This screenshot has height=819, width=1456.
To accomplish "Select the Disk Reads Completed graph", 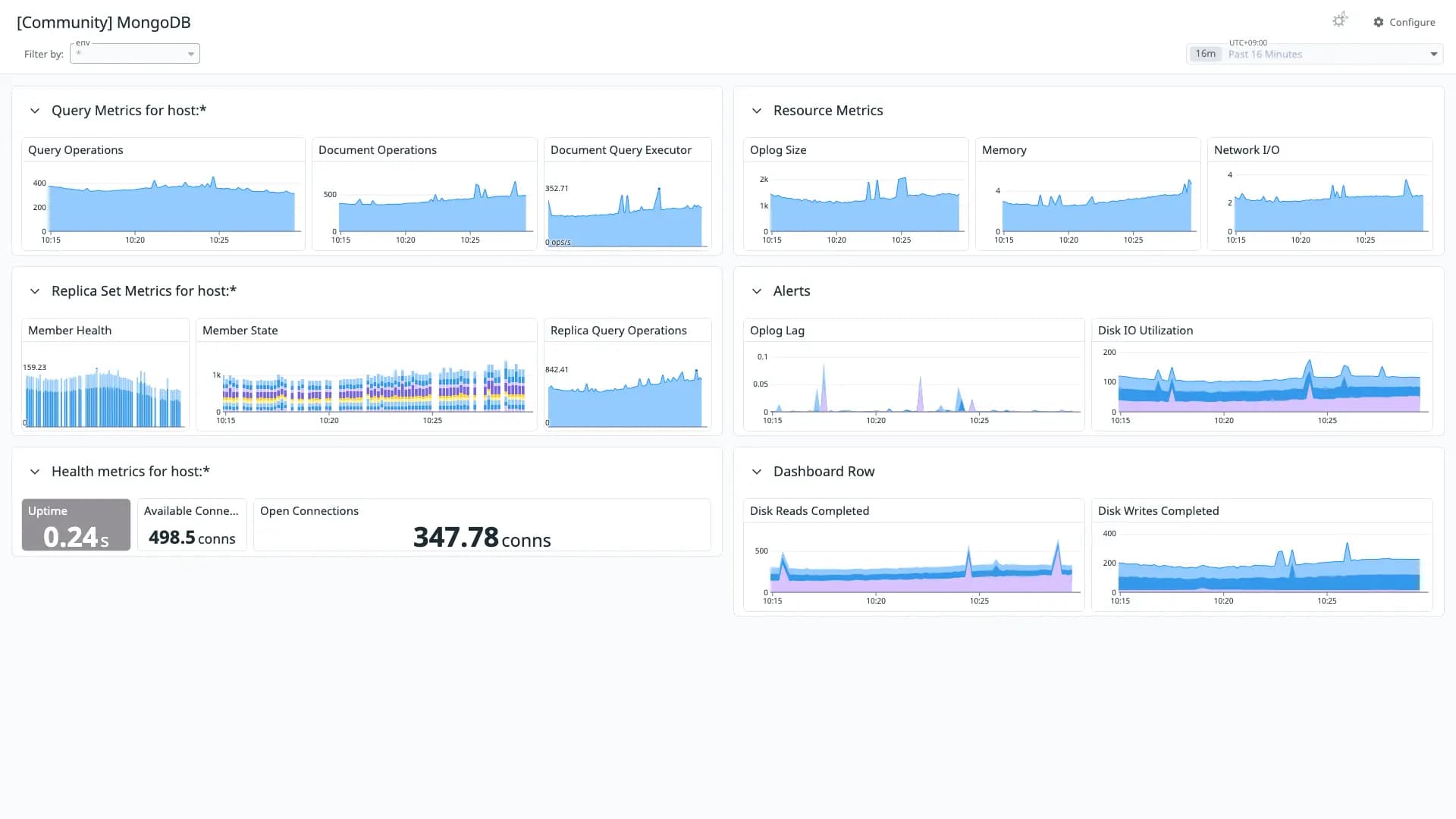I will pos(914,566).
